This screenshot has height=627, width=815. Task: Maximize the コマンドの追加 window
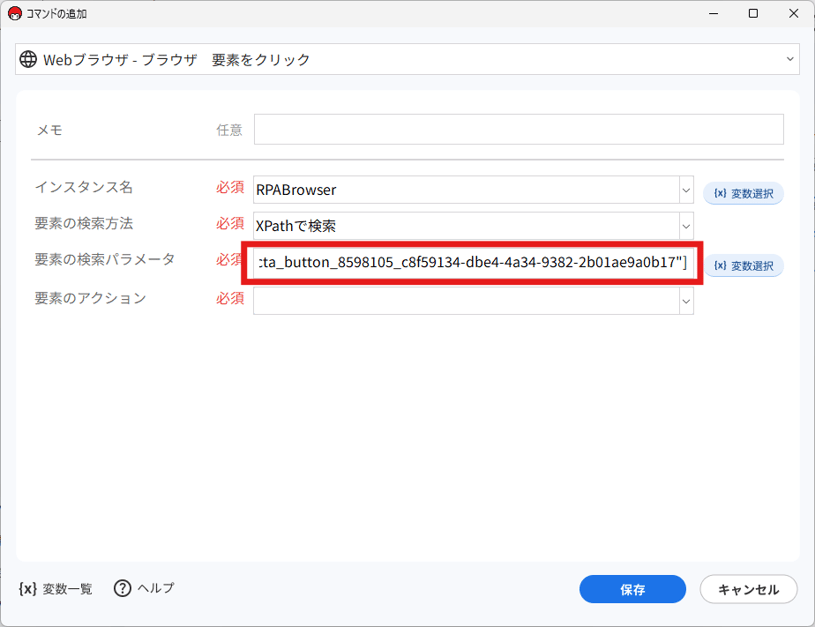coord(753,14)
